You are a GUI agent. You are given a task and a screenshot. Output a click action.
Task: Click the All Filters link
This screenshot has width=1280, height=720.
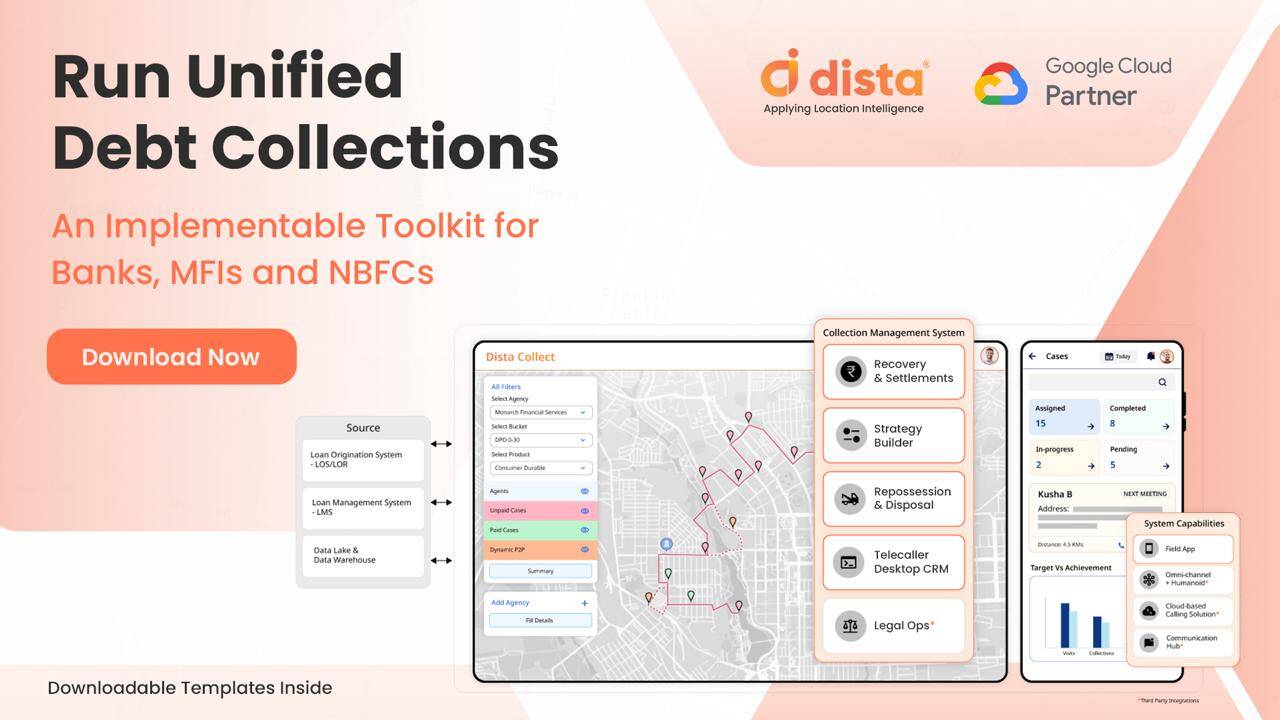pyautogui.click(x=506, y=386)
